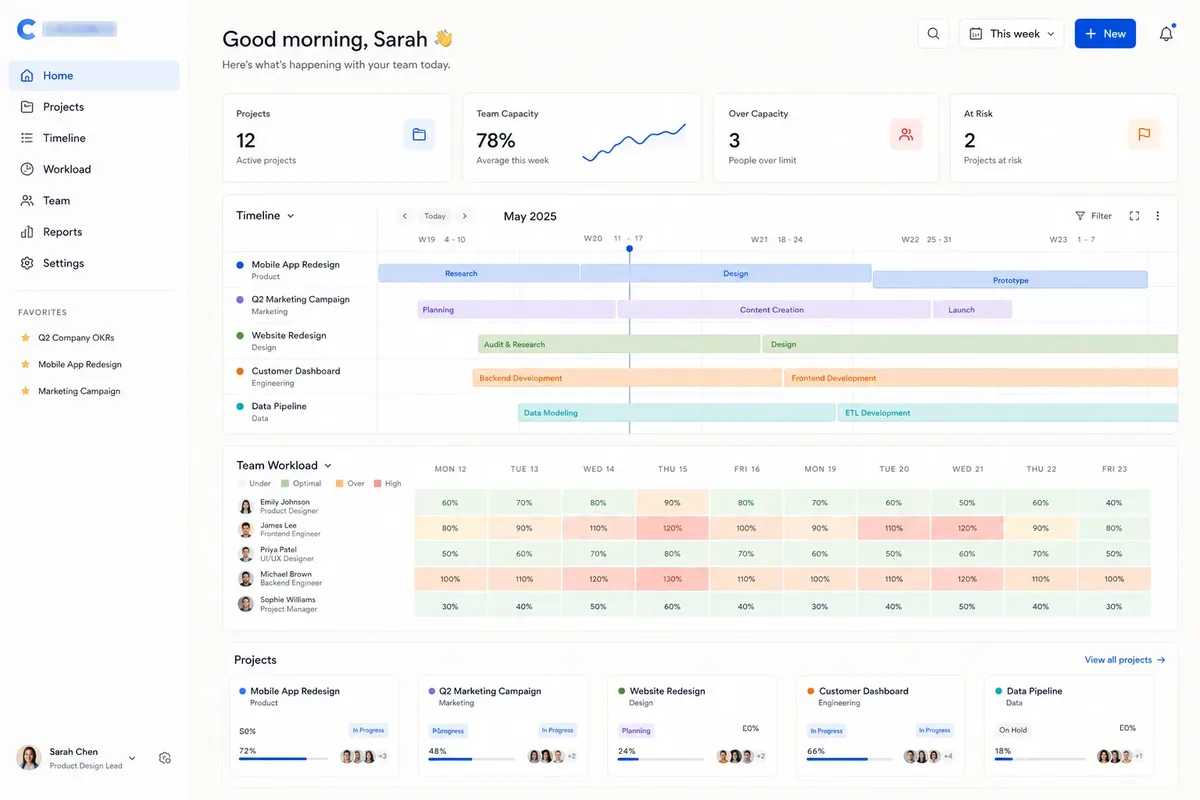Select the Prototype timeline bar
The image size is (1200, 800).
point(1010,280)
